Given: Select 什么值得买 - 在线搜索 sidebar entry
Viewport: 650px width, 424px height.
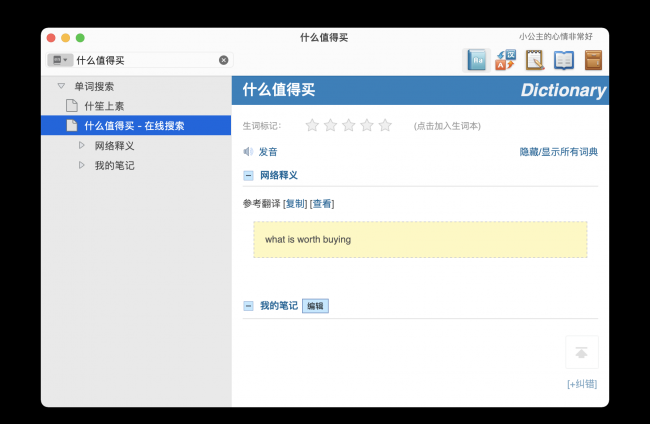Looking at the screenshot, I should pyautogui.click(x=136, y=125).
